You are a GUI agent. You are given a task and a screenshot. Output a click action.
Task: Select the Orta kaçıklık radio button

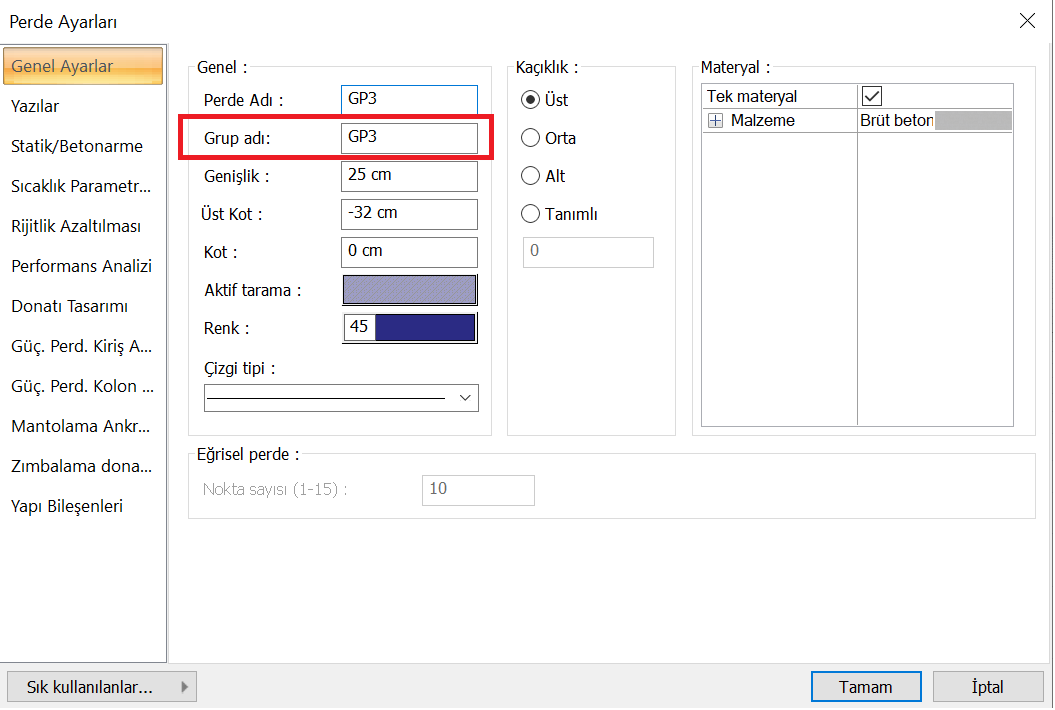coord(530,138)
